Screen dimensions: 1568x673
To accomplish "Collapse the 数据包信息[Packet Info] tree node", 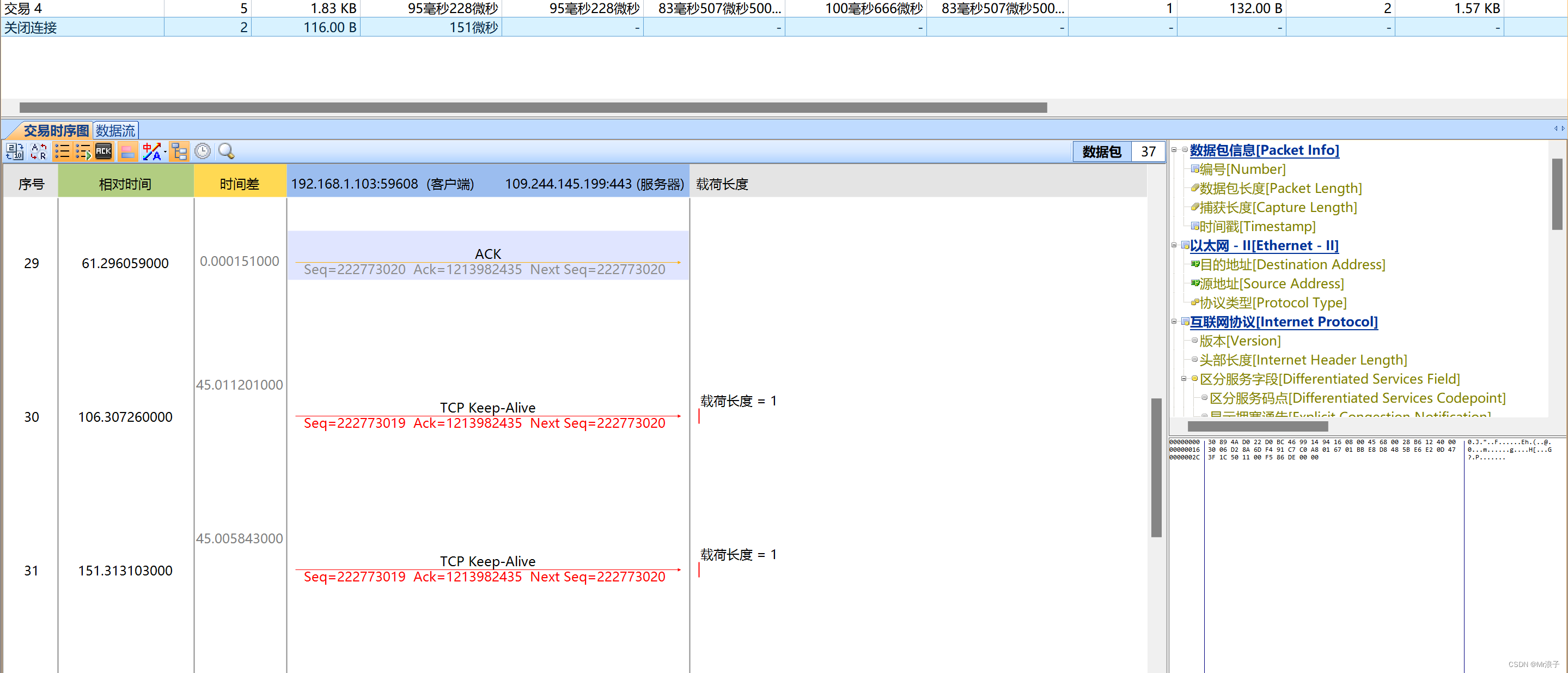I will pos(1174,150).
